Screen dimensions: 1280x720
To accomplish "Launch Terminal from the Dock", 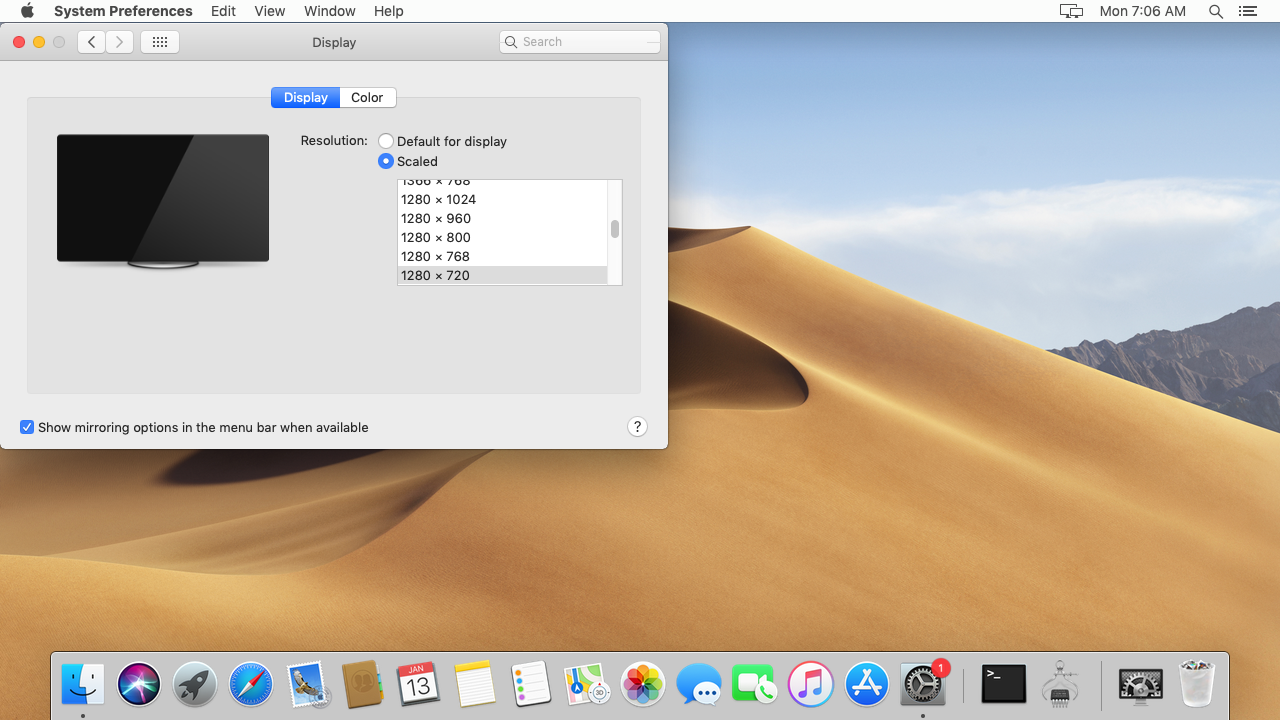I will tap(1003, 685).
